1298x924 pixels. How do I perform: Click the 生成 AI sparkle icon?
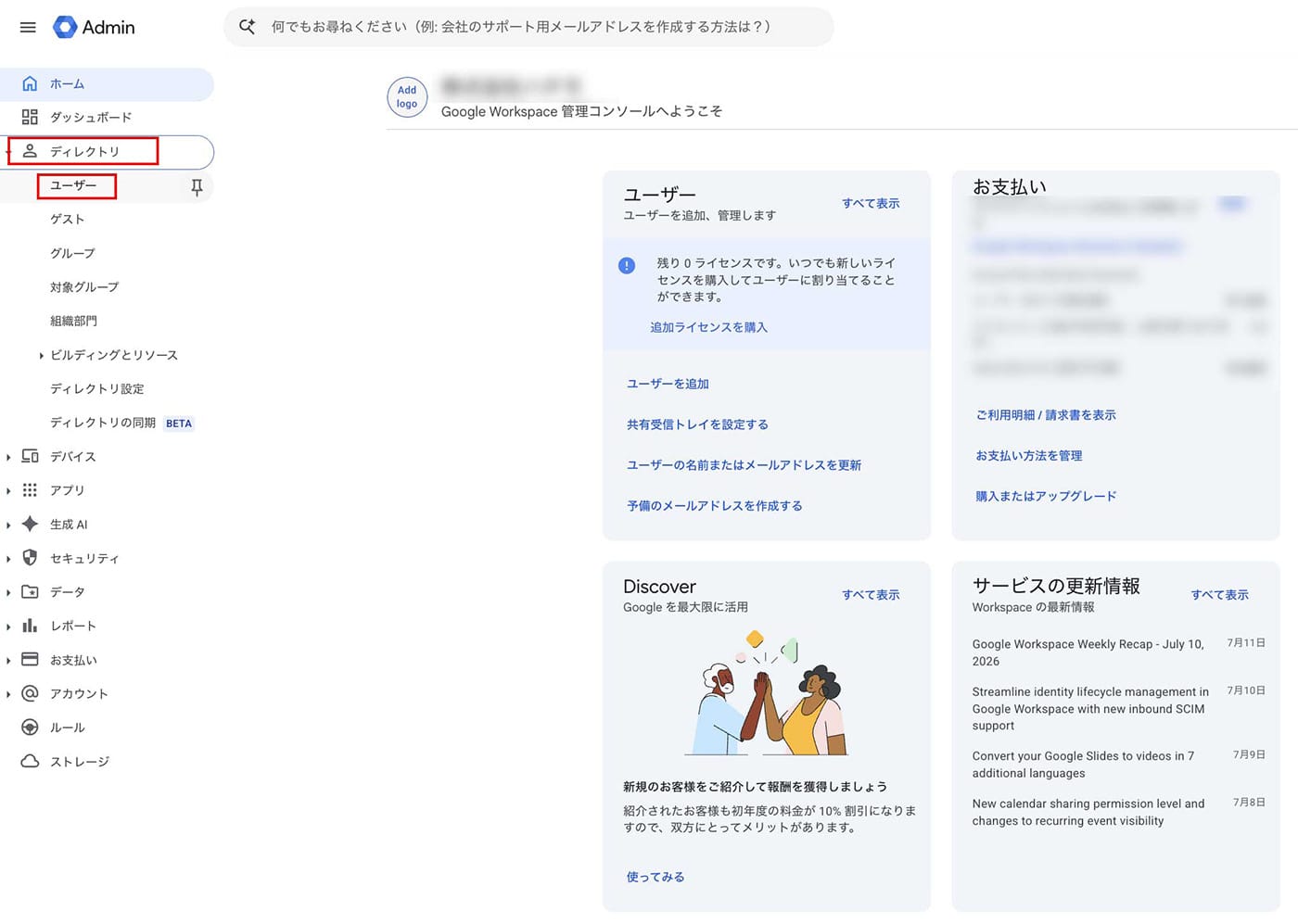(x=30, y=524)
